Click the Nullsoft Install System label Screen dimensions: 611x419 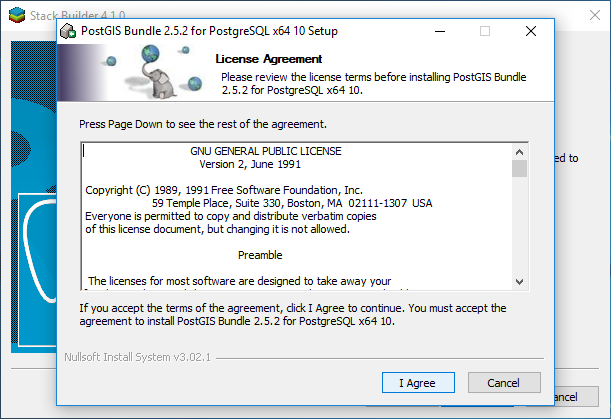[137, 357]
